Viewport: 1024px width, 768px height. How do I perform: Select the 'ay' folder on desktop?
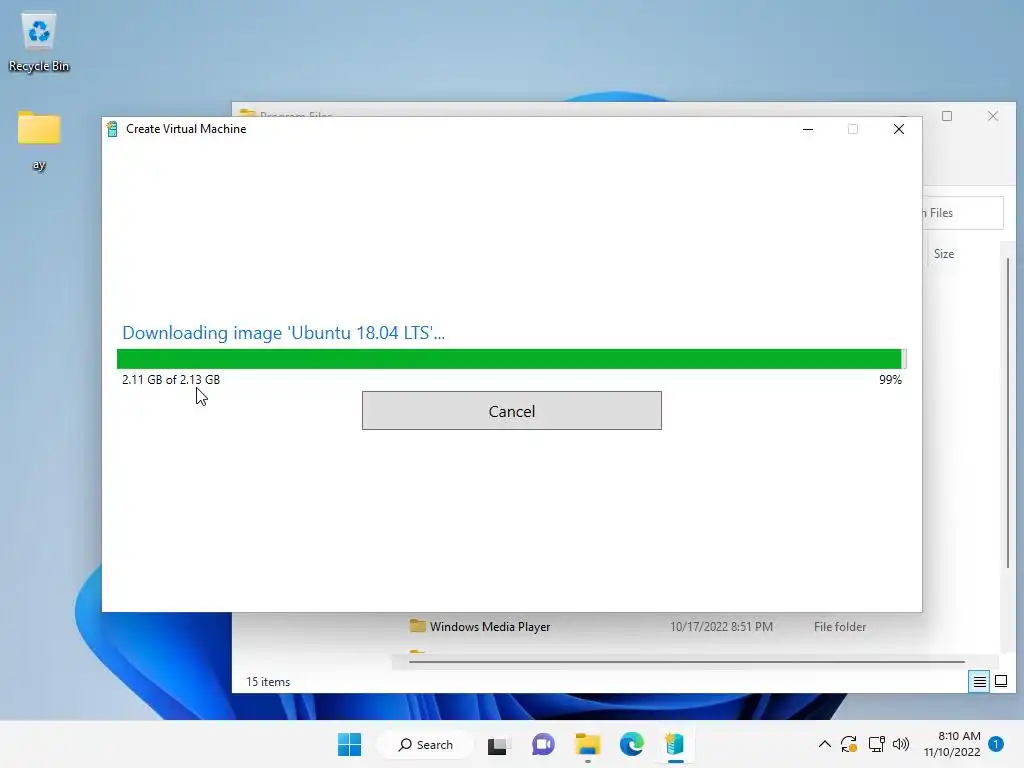(x=39, y=140)
